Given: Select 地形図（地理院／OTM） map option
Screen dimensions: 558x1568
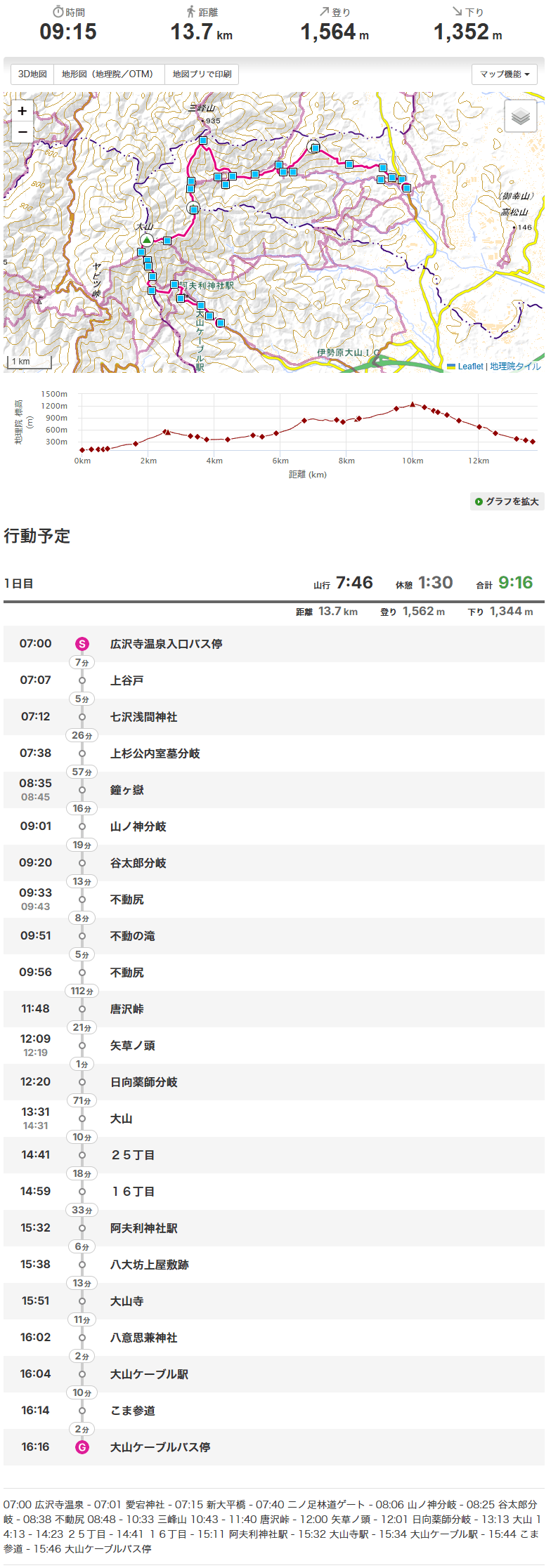Looking at the screenshot, I should point(109,74).
